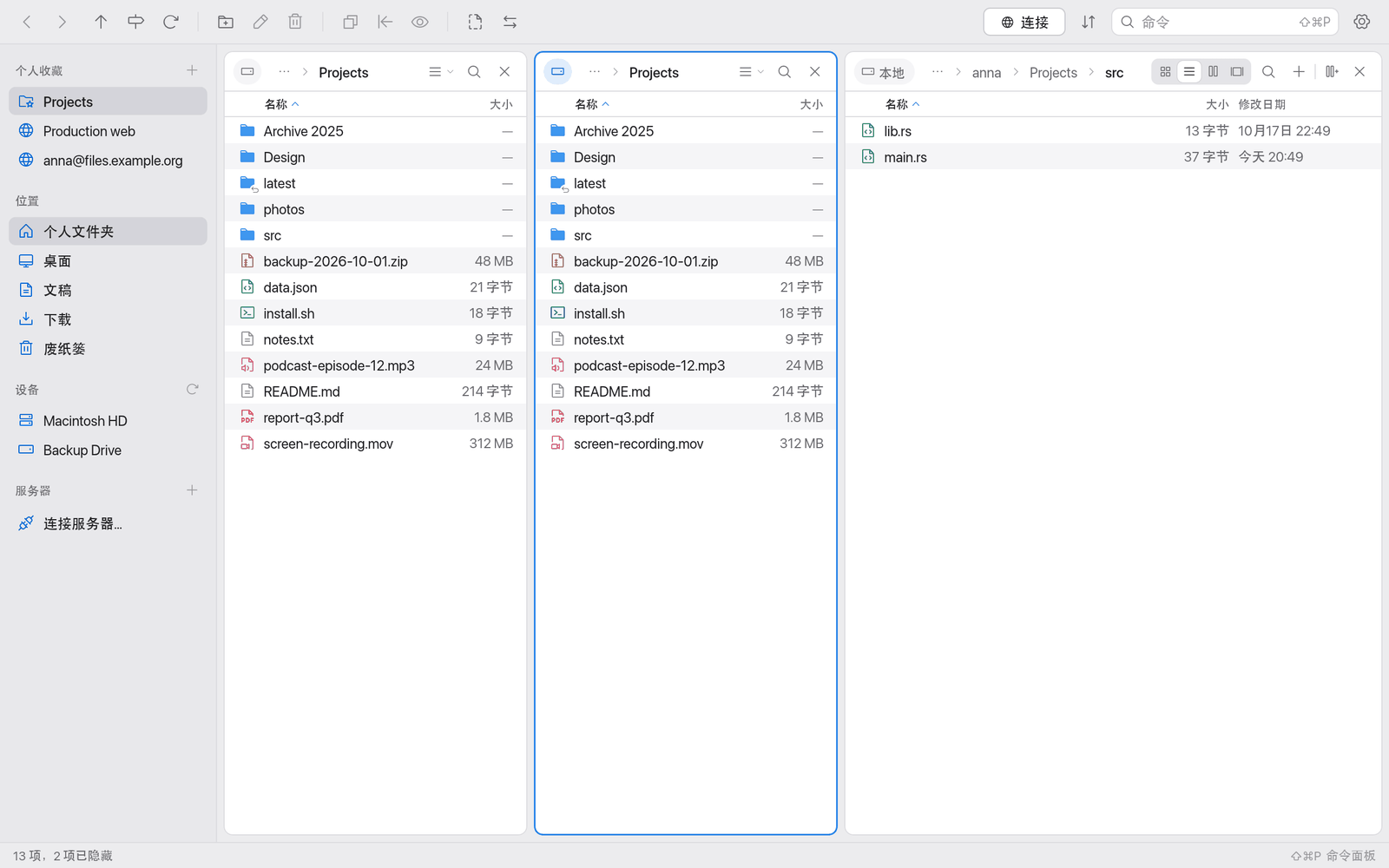The width and height of the screenshot is (1389, 868).
Task: Open the transfers up-down arrows icon
Action: point(1089,22)
